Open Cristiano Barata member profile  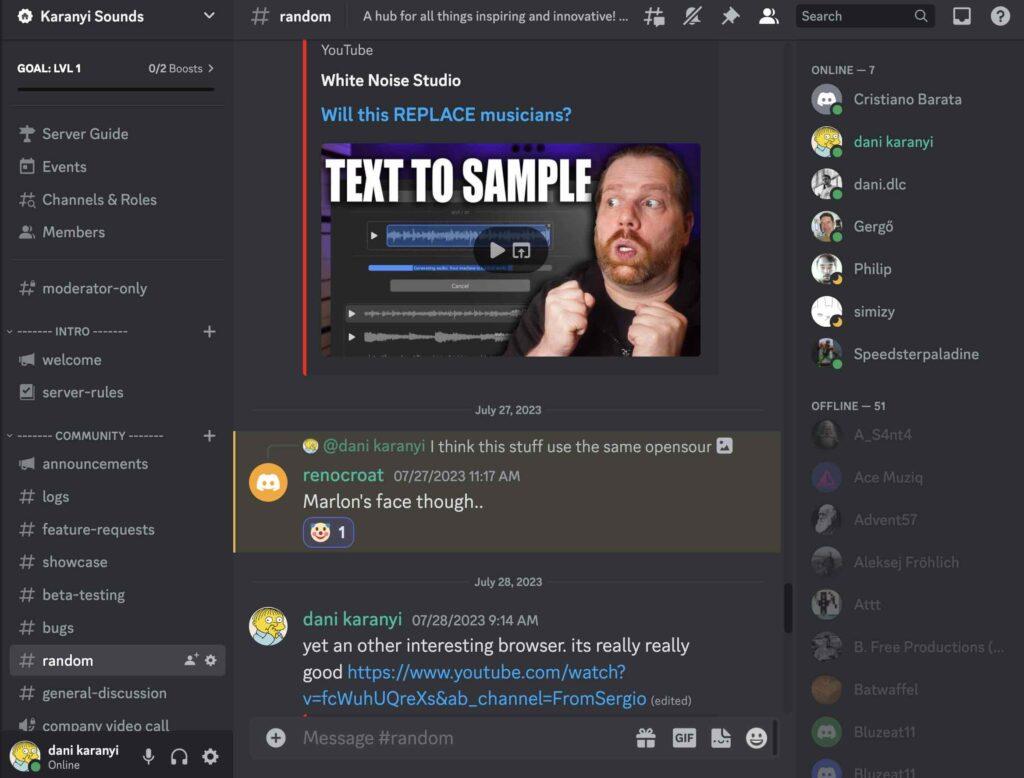pos(908,99)
